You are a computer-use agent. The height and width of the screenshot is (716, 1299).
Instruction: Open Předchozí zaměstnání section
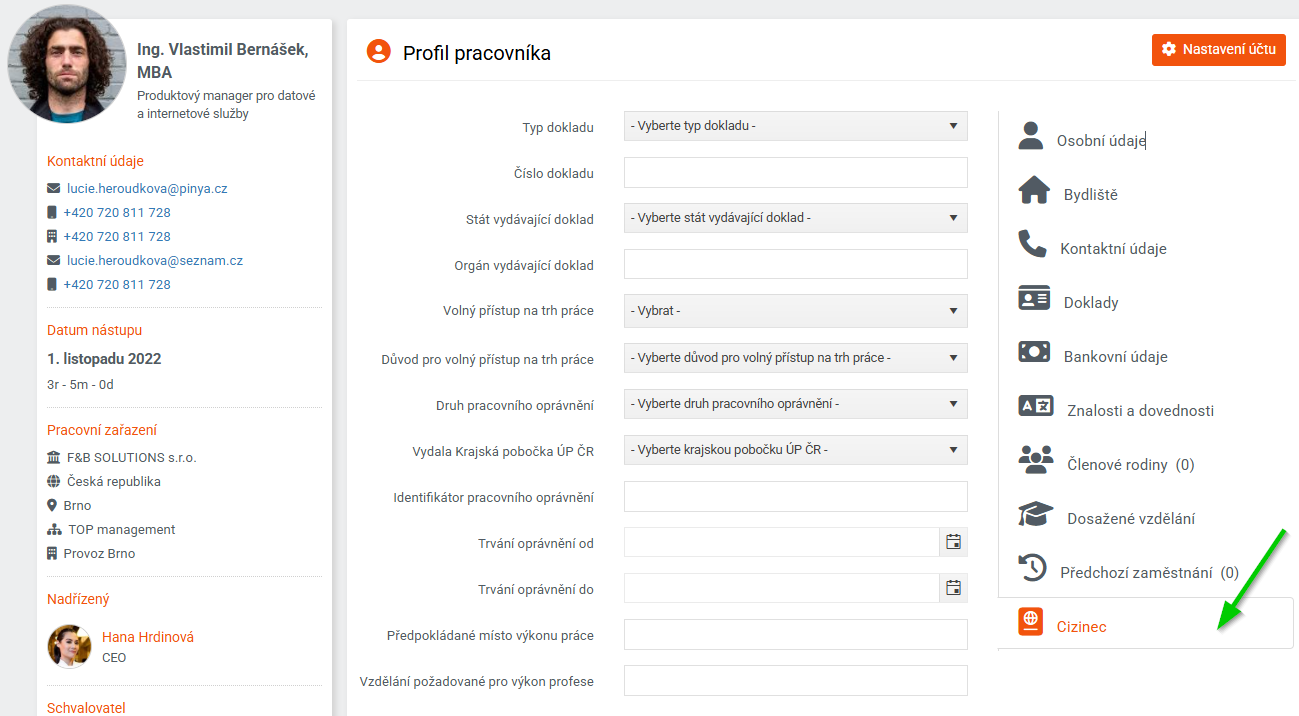1149,573
